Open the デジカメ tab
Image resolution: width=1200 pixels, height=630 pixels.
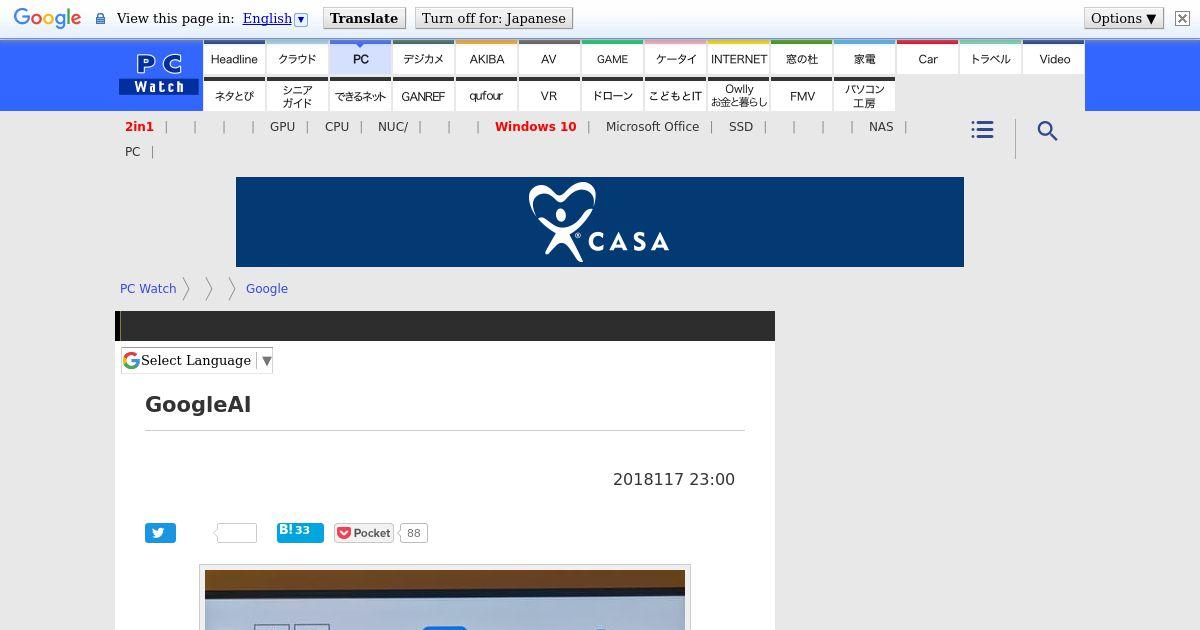(x=423, y=58)
